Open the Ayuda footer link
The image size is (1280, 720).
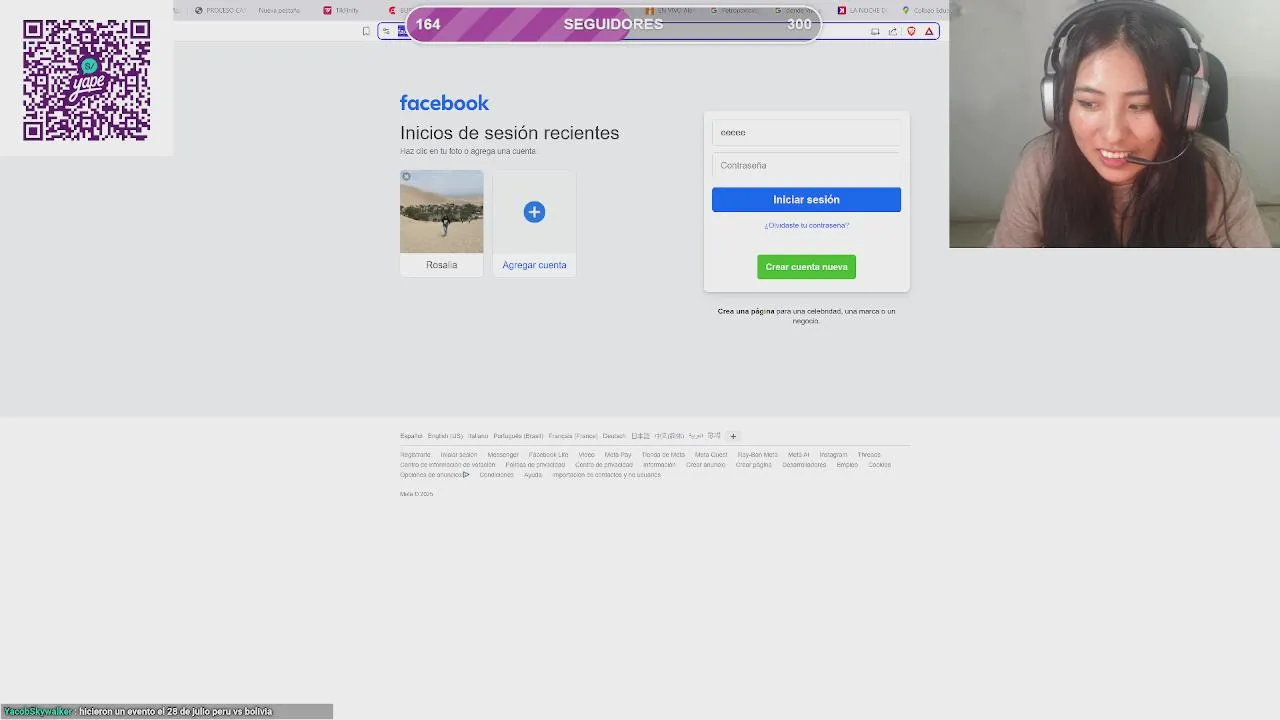(x=533, y=475)
